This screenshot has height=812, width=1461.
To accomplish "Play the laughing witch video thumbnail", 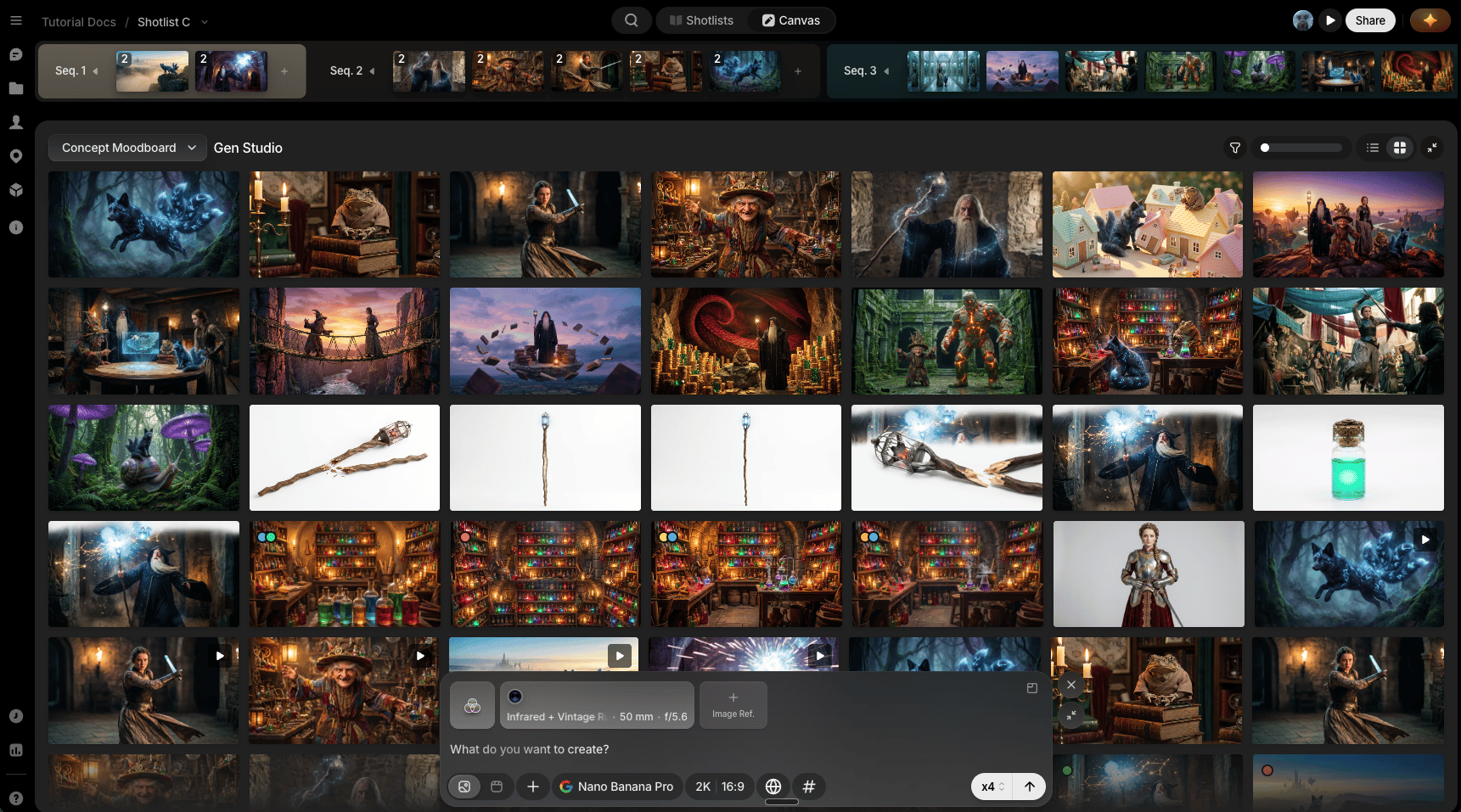I will (x=420, y=656).
